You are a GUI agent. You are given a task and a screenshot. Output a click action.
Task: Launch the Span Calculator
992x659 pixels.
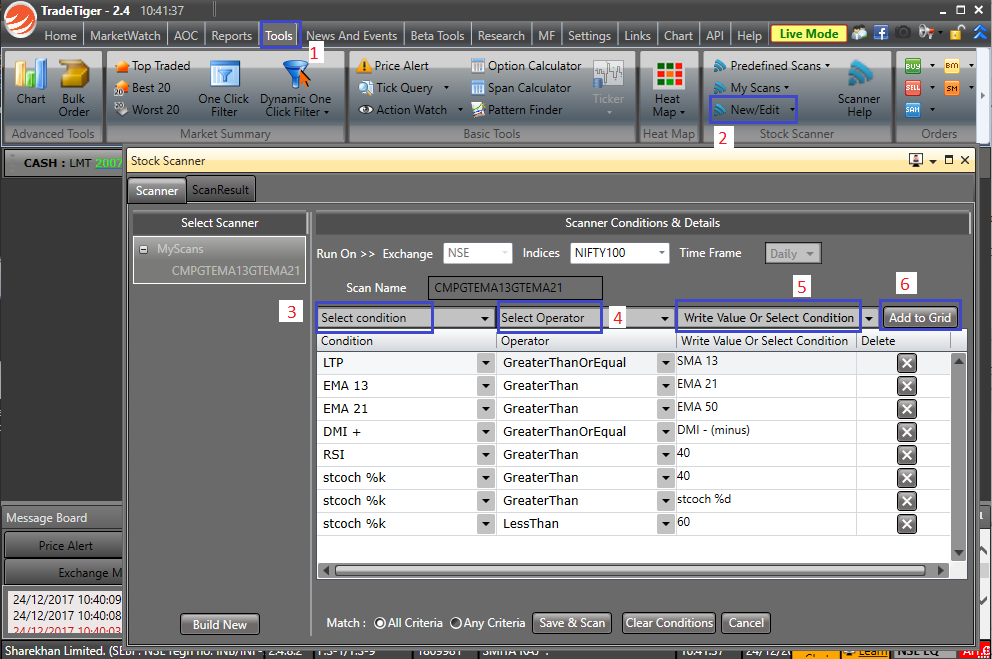tap(521, 88)
